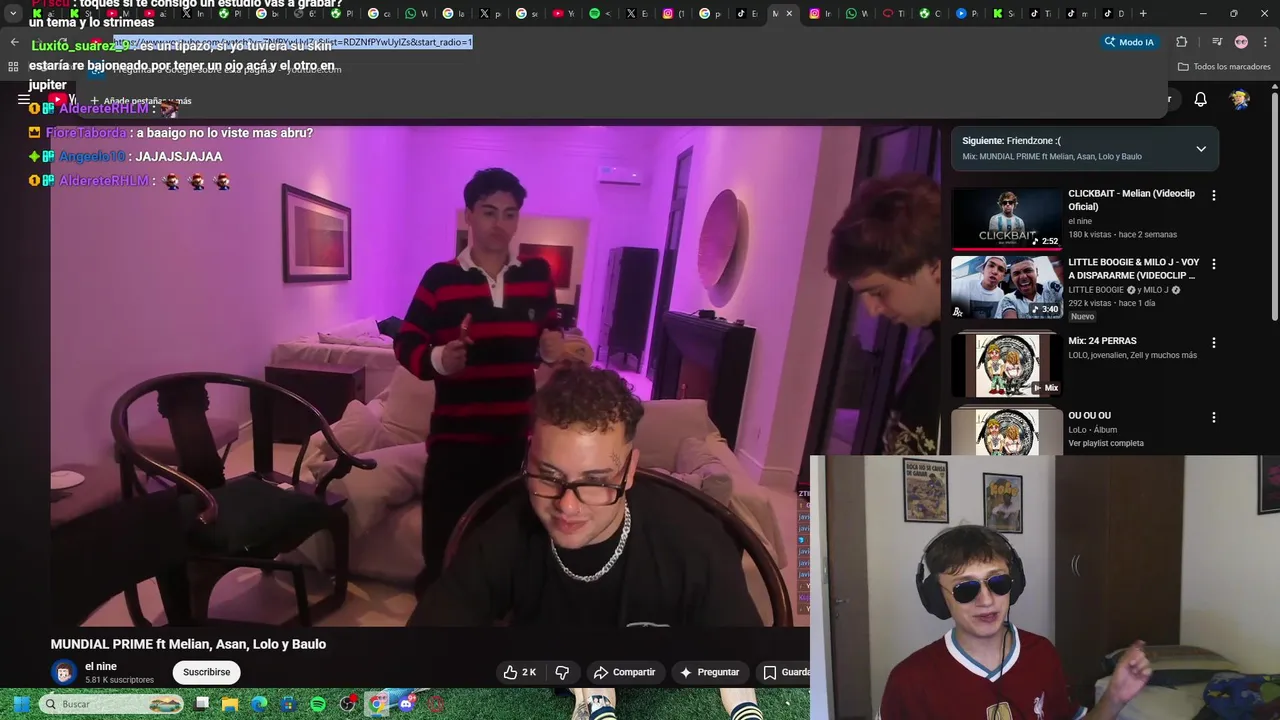
Task: Click the Preguntar button
Action: (709, 672)
